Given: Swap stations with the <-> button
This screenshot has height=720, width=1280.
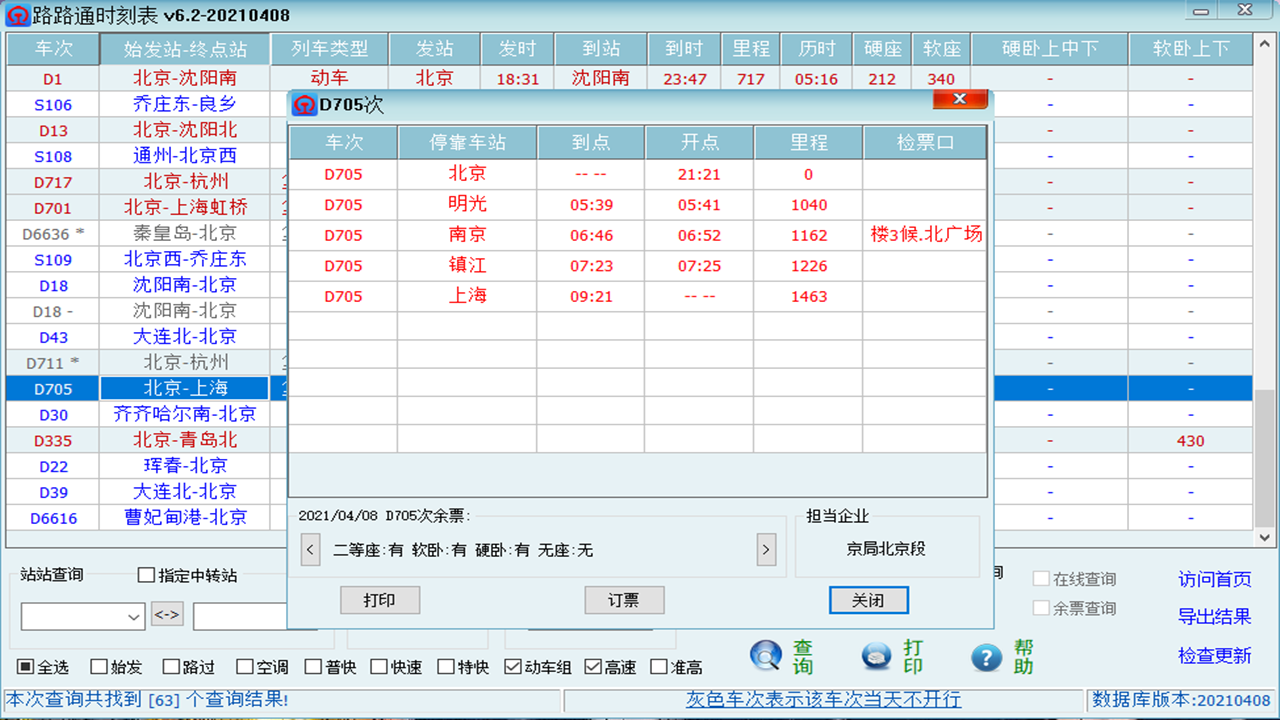Looking at the screenshot, I should coord(166,616).
